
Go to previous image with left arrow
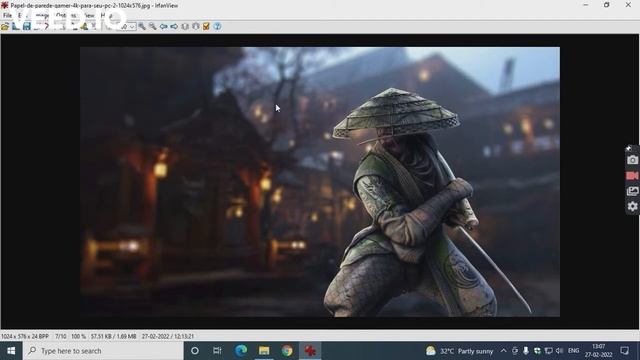(163, 27)
